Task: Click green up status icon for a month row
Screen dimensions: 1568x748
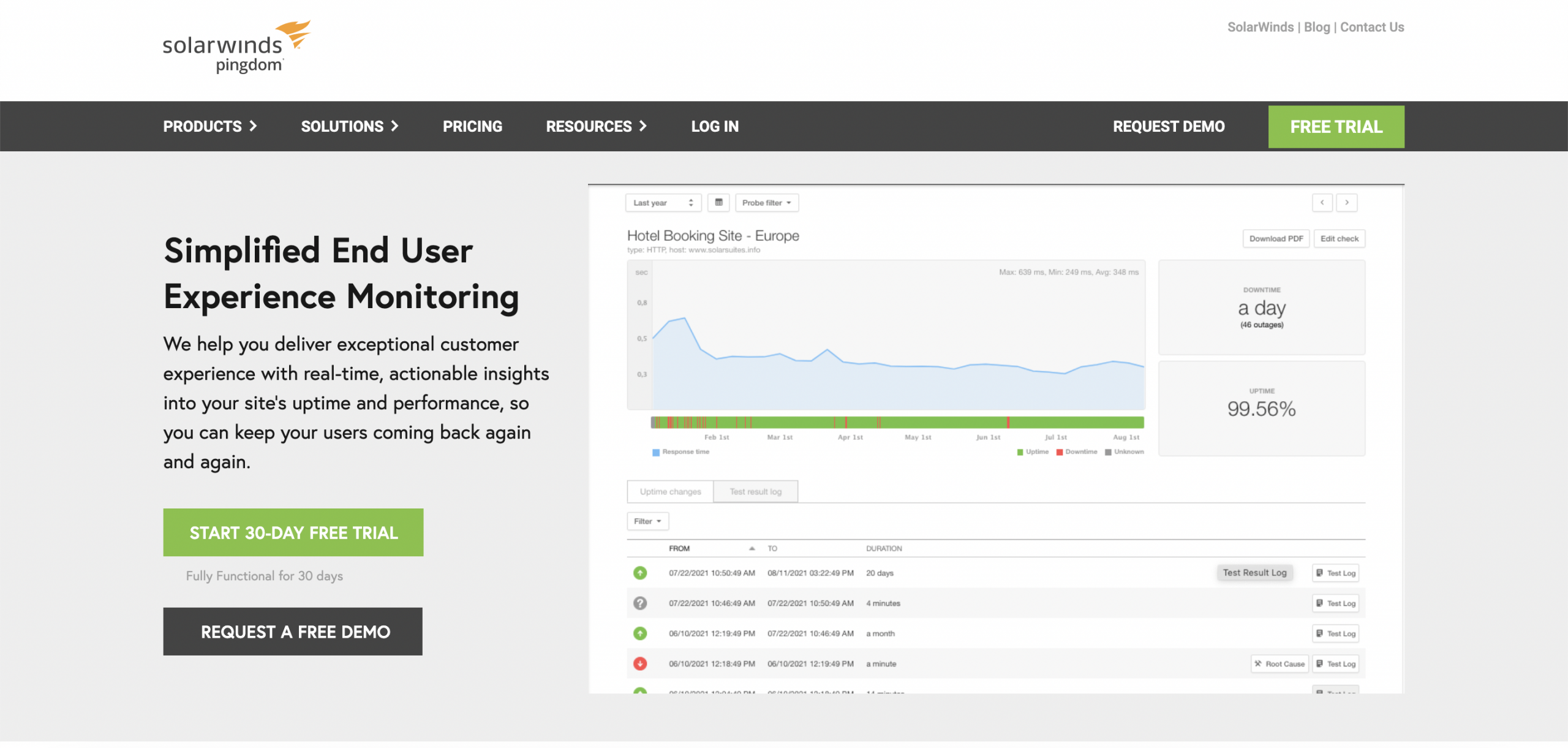Action: 640,633
